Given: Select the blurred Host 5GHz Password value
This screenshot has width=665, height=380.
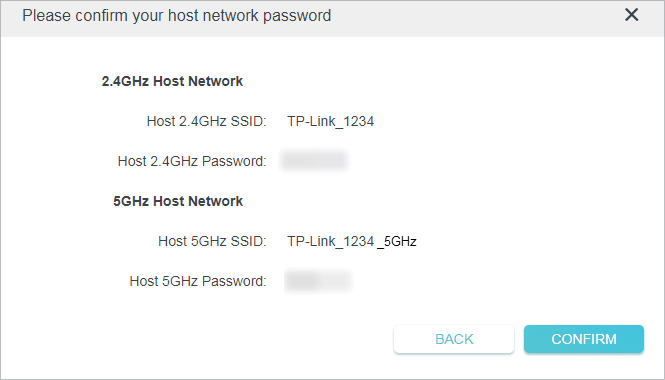Looking at the screenshot, I should [318, 281].
